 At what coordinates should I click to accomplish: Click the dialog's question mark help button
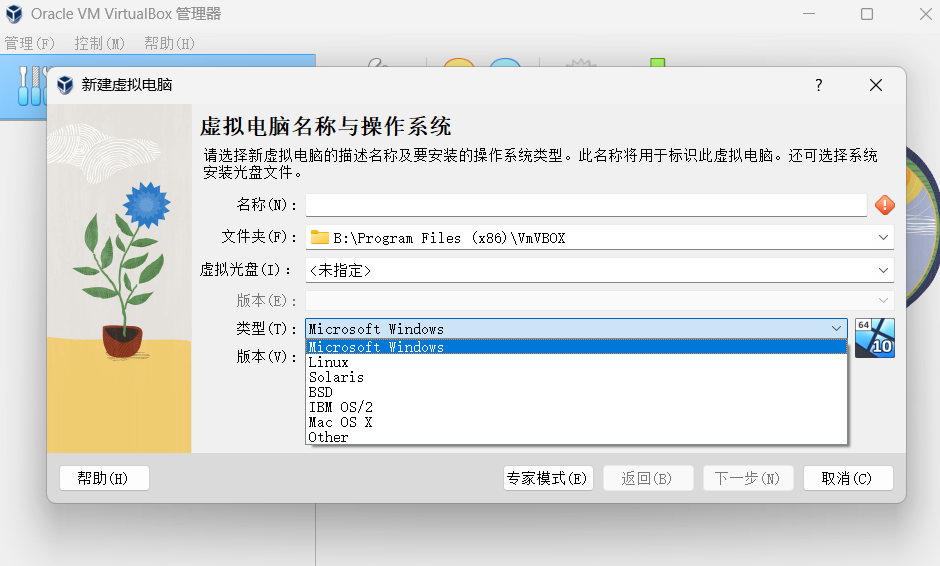point(819,85)
